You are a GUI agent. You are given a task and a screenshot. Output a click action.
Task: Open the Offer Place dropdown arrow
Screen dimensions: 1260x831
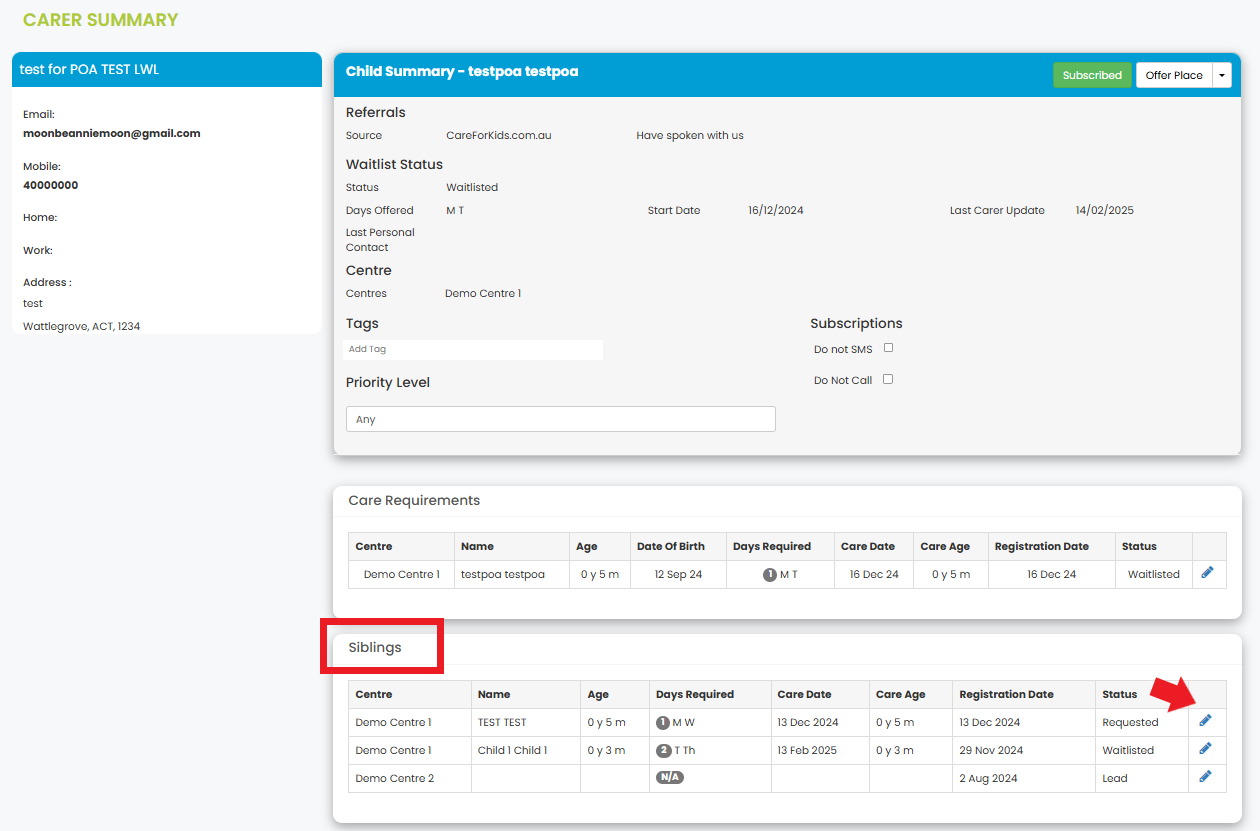[1222, 75]
